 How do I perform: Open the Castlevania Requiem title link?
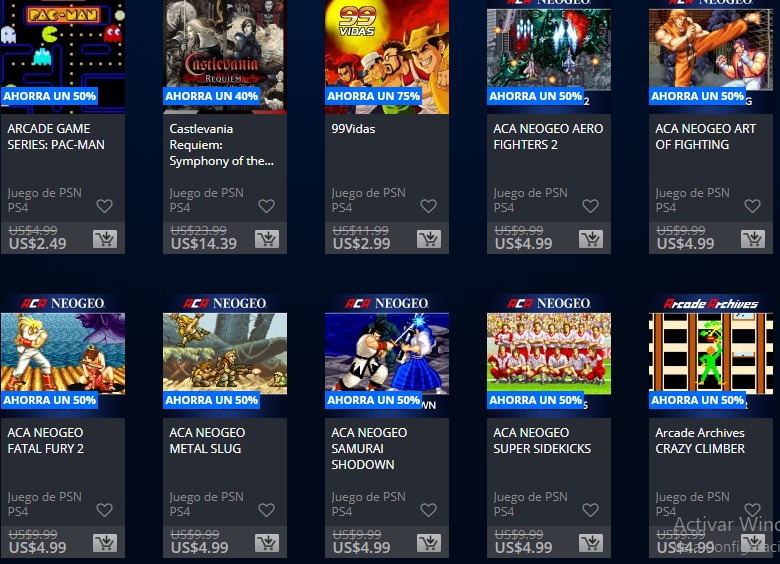[x=221, y=145]
